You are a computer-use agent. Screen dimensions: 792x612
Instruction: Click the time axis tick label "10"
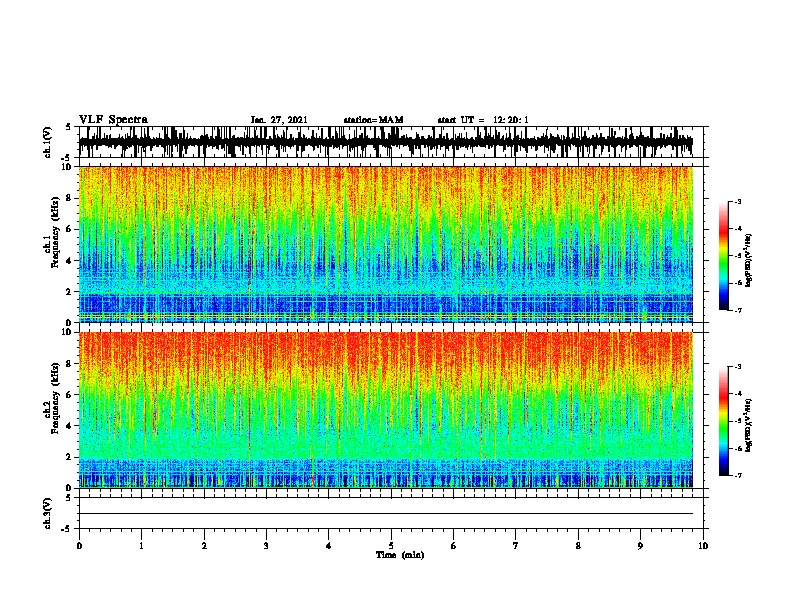click(x=703, y=546)
